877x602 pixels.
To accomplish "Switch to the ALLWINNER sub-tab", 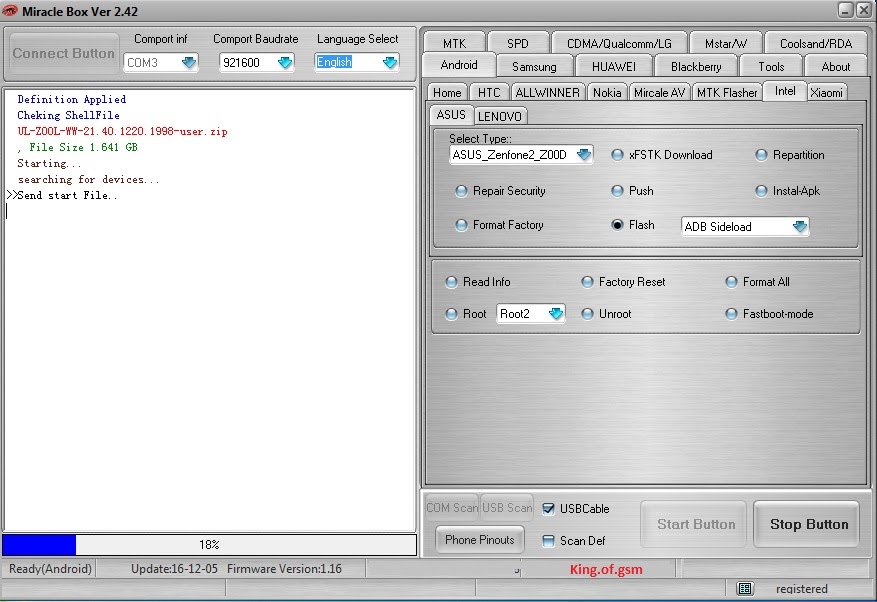I will (x=547, y=92).
